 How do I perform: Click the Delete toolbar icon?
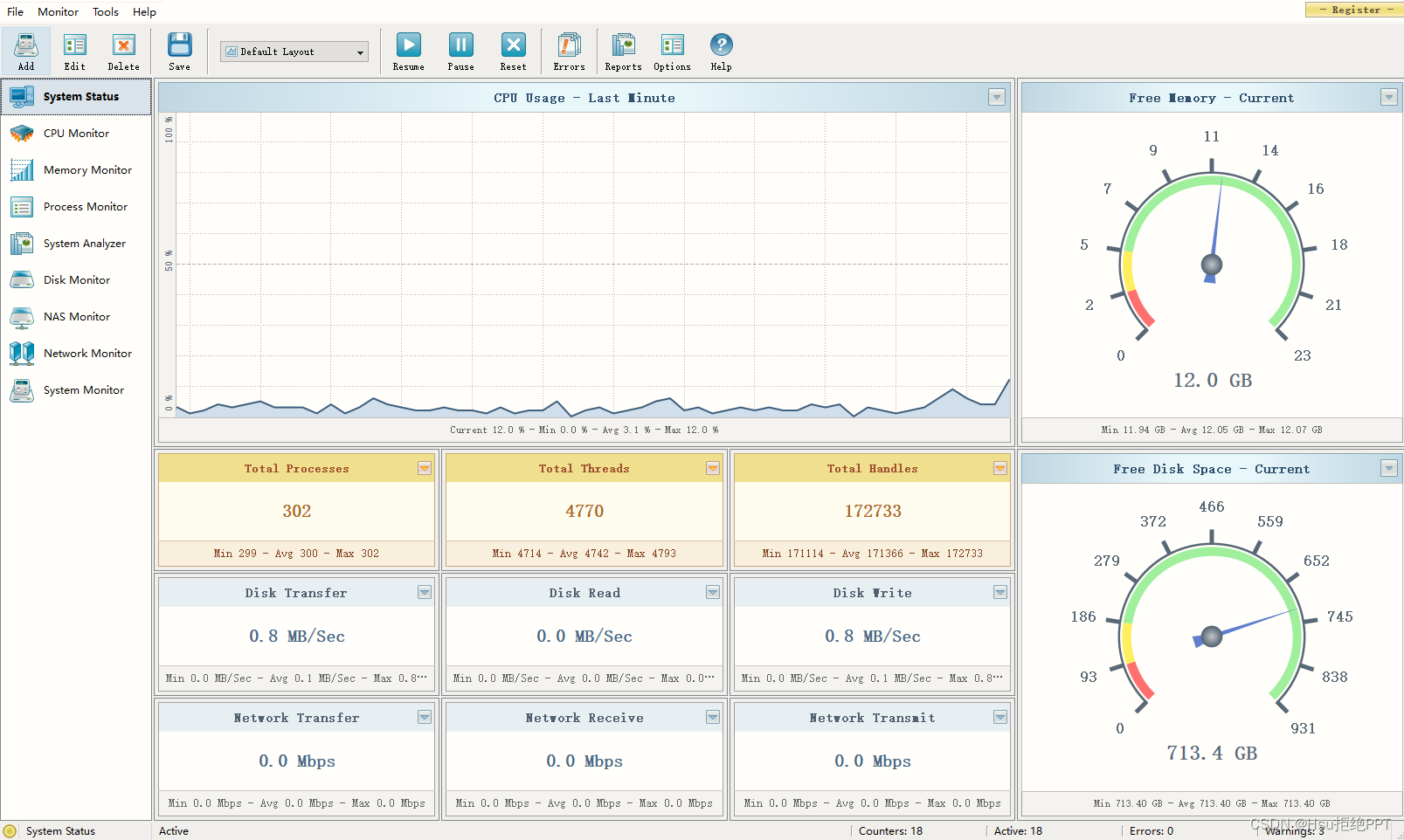(123, 51)
